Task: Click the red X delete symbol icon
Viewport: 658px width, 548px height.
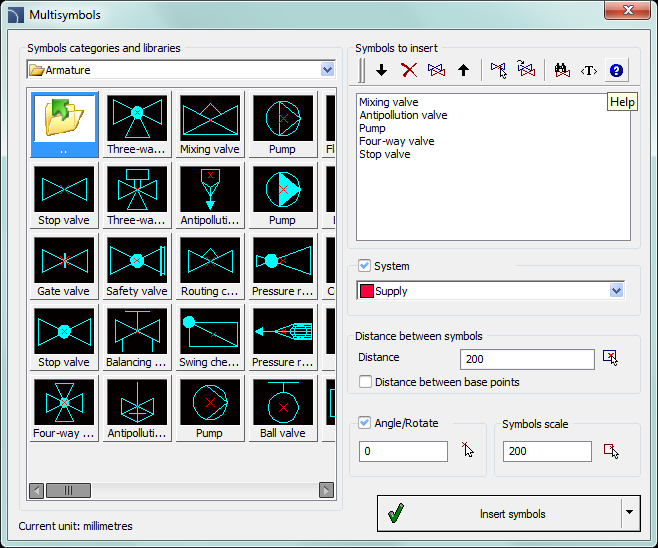Action: tap(408, 70)
